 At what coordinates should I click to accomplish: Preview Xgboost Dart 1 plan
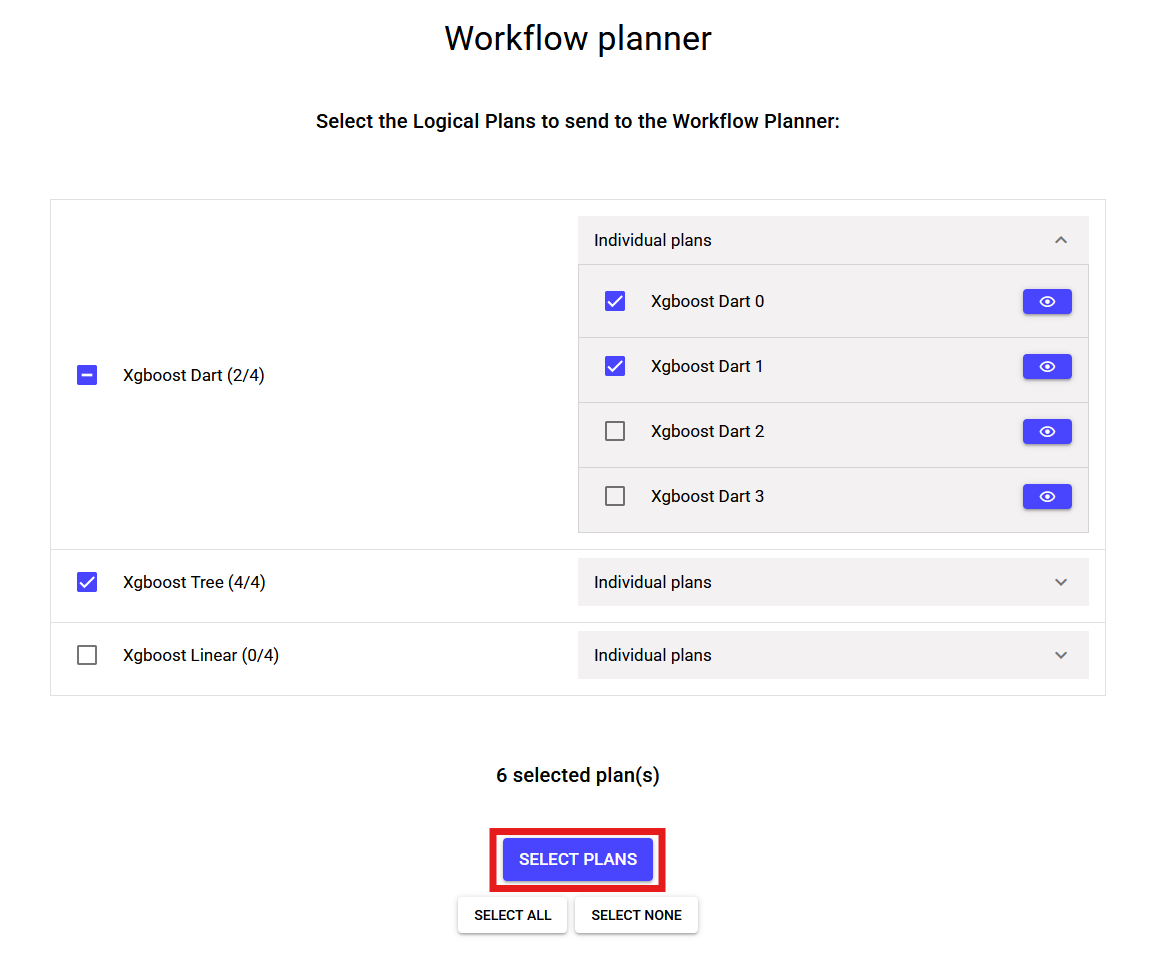1046,366
